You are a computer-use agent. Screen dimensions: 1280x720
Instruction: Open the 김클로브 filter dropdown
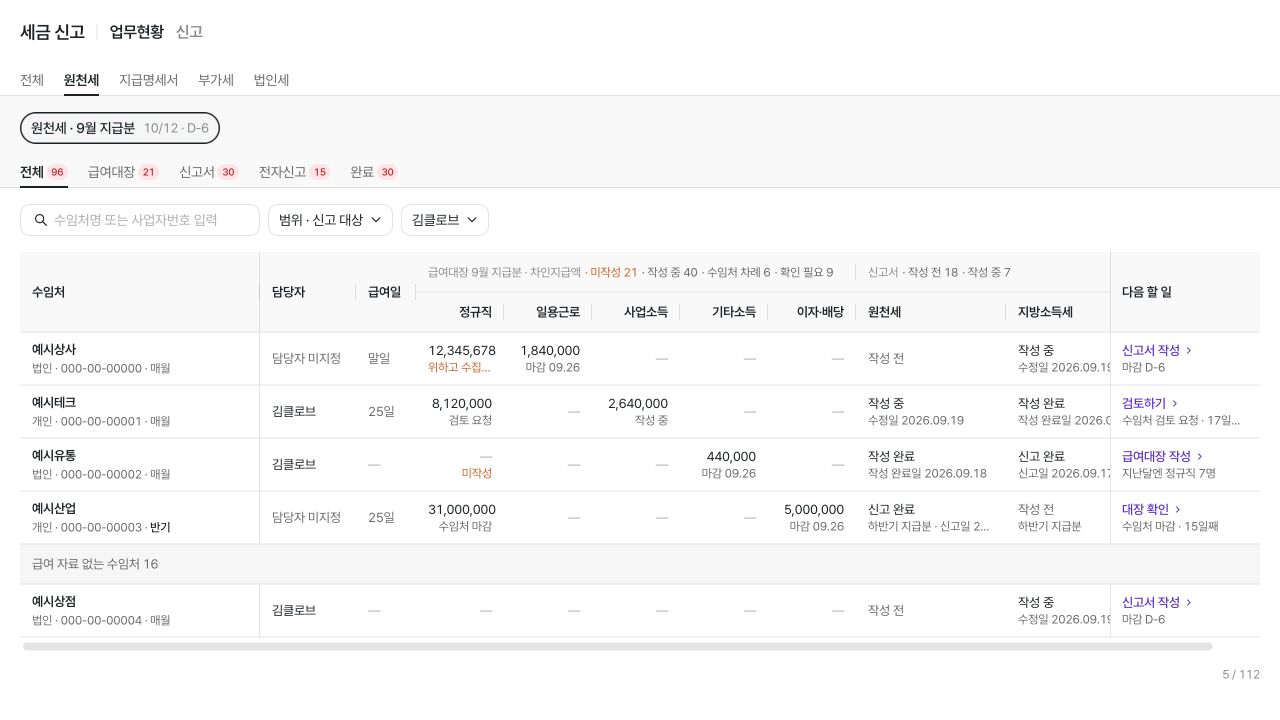pos(445,220)
